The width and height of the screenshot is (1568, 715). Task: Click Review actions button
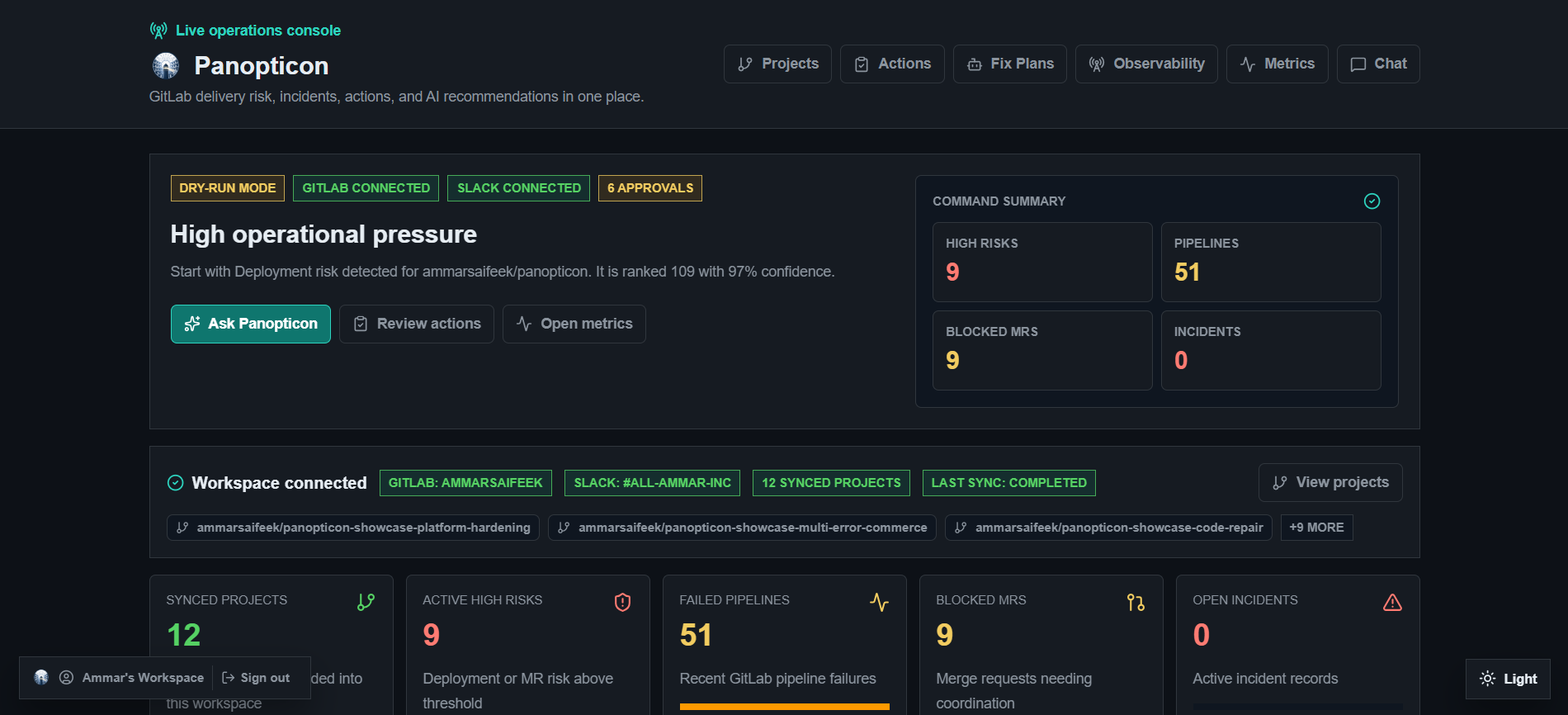coord(417,324)
